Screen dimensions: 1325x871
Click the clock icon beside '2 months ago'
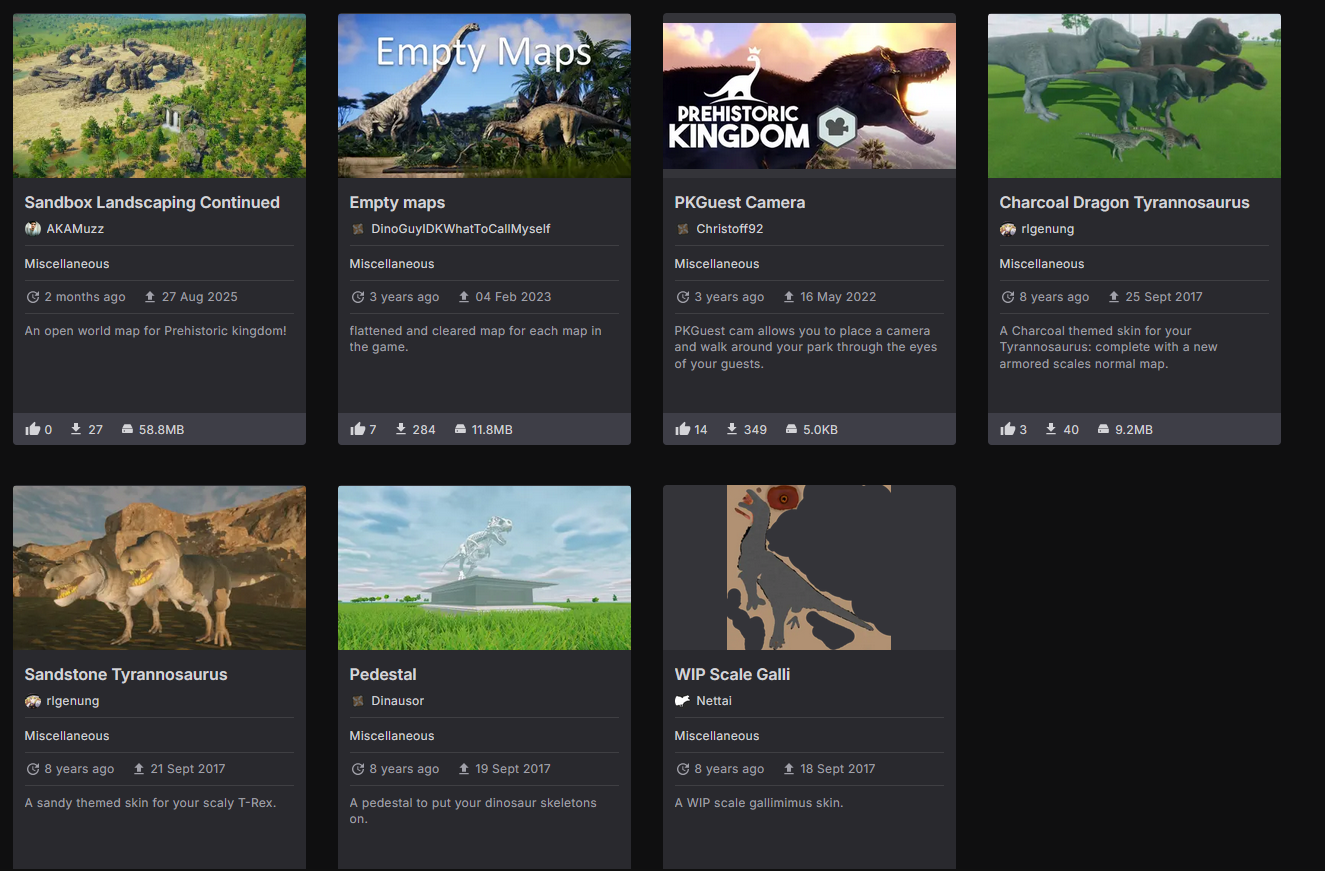click(32, 297)
